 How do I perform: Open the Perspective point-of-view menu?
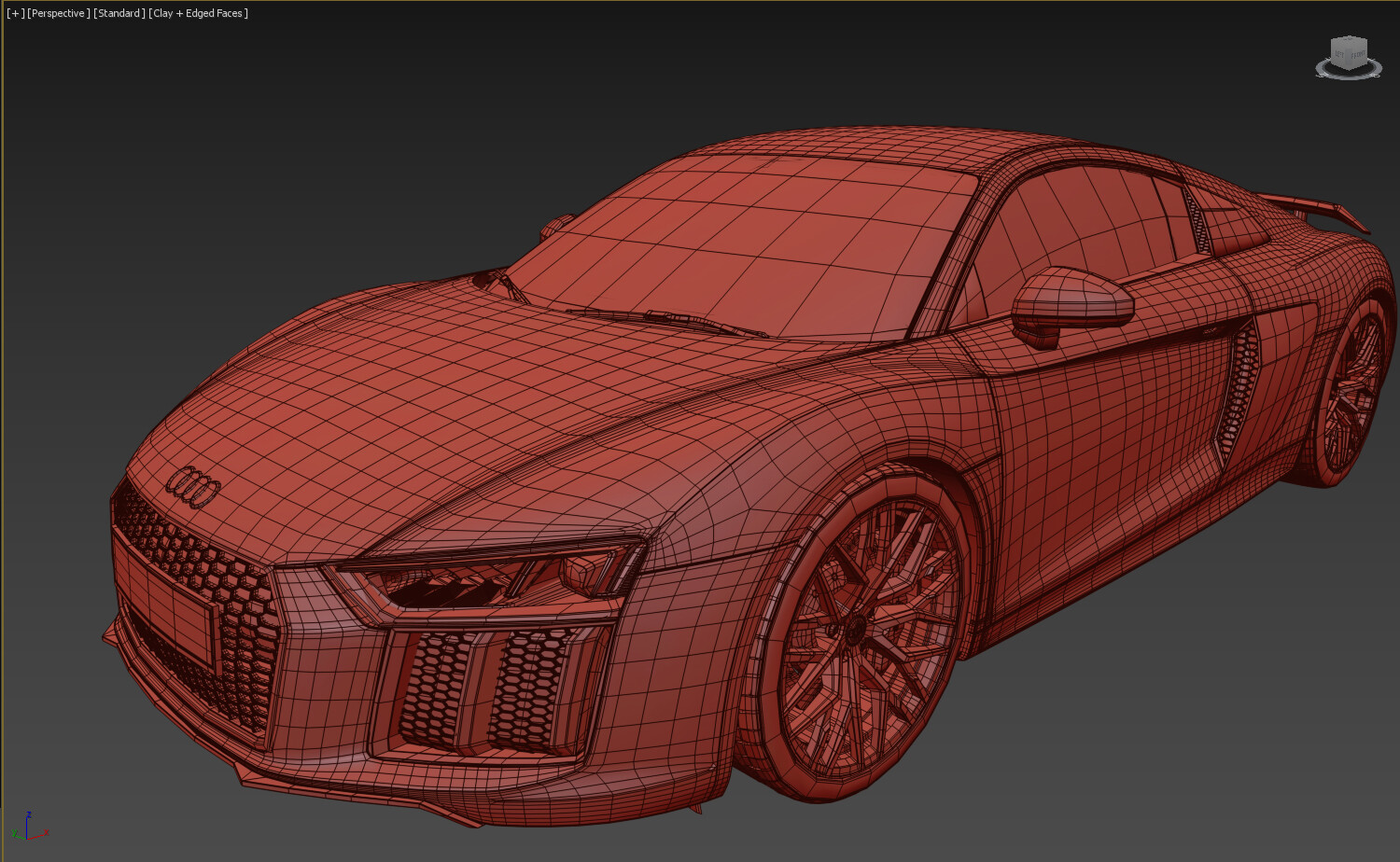coord(58,12)
